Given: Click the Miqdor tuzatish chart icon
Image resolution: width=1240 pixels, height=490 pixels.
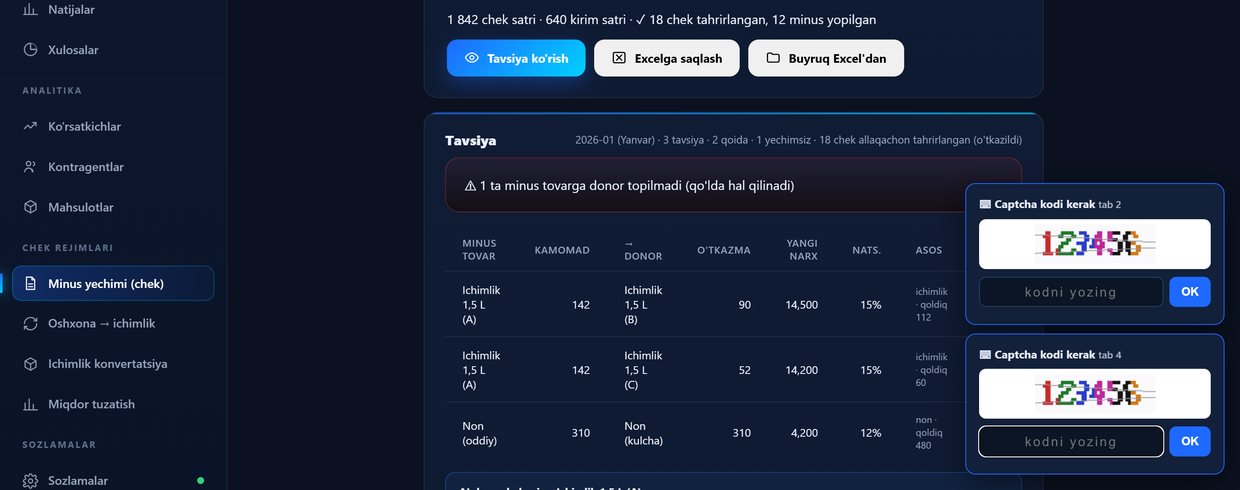Looking at the screenshot, I should [x=30, y=404].
